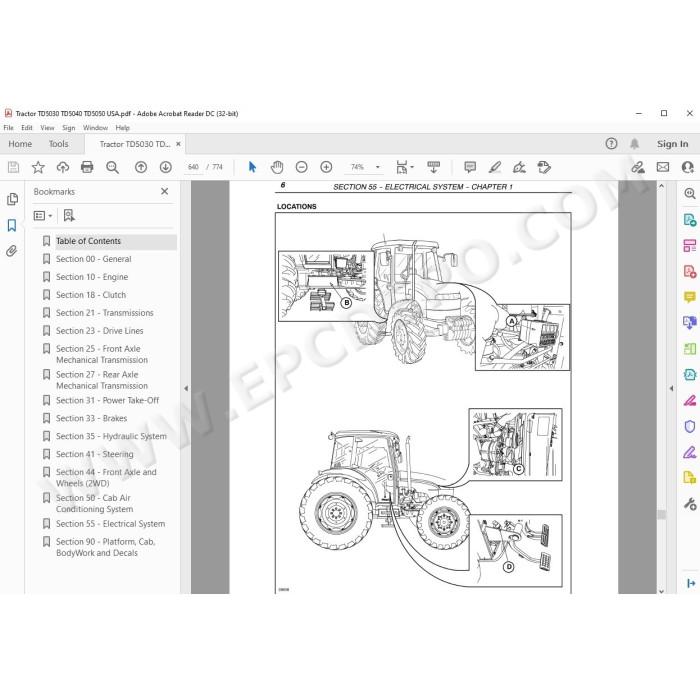The image size is (700, 700).
Task: Open Table of Contents bookmark
Action: pyautogui.click(x=88, y=241)
